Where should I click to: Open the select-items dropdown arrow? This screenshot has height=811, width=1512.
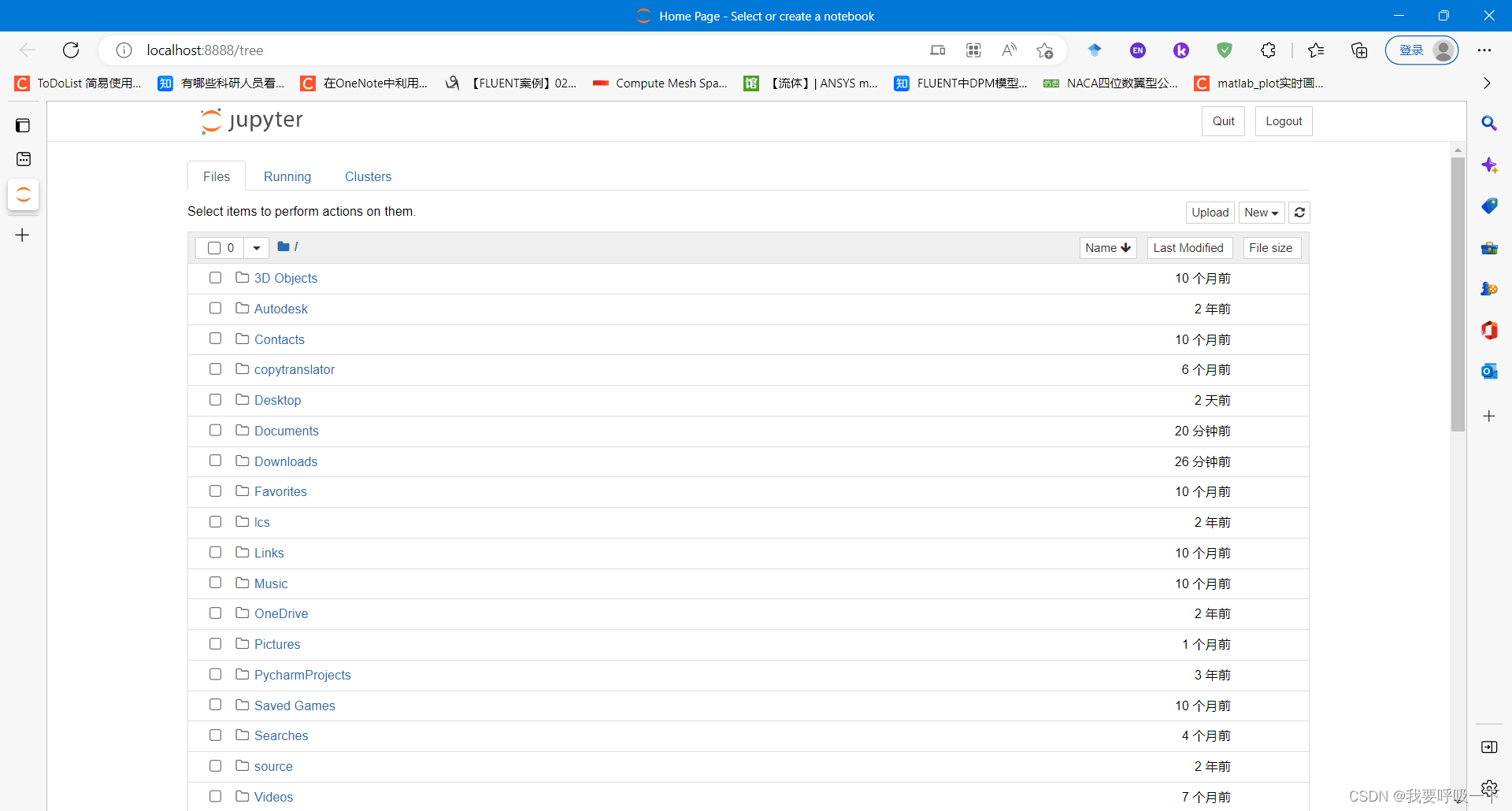[x=256, y=247]
